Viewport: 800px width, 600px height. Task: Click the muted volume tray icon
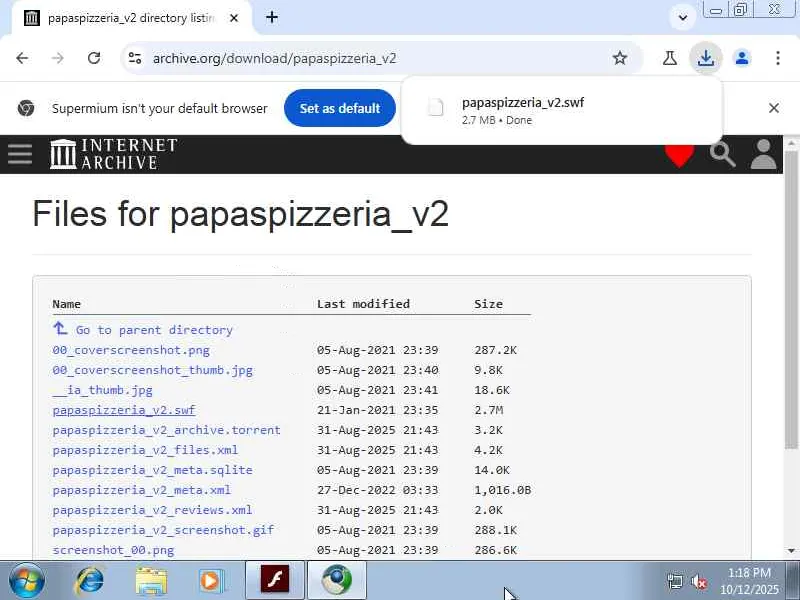coord(699,581)
